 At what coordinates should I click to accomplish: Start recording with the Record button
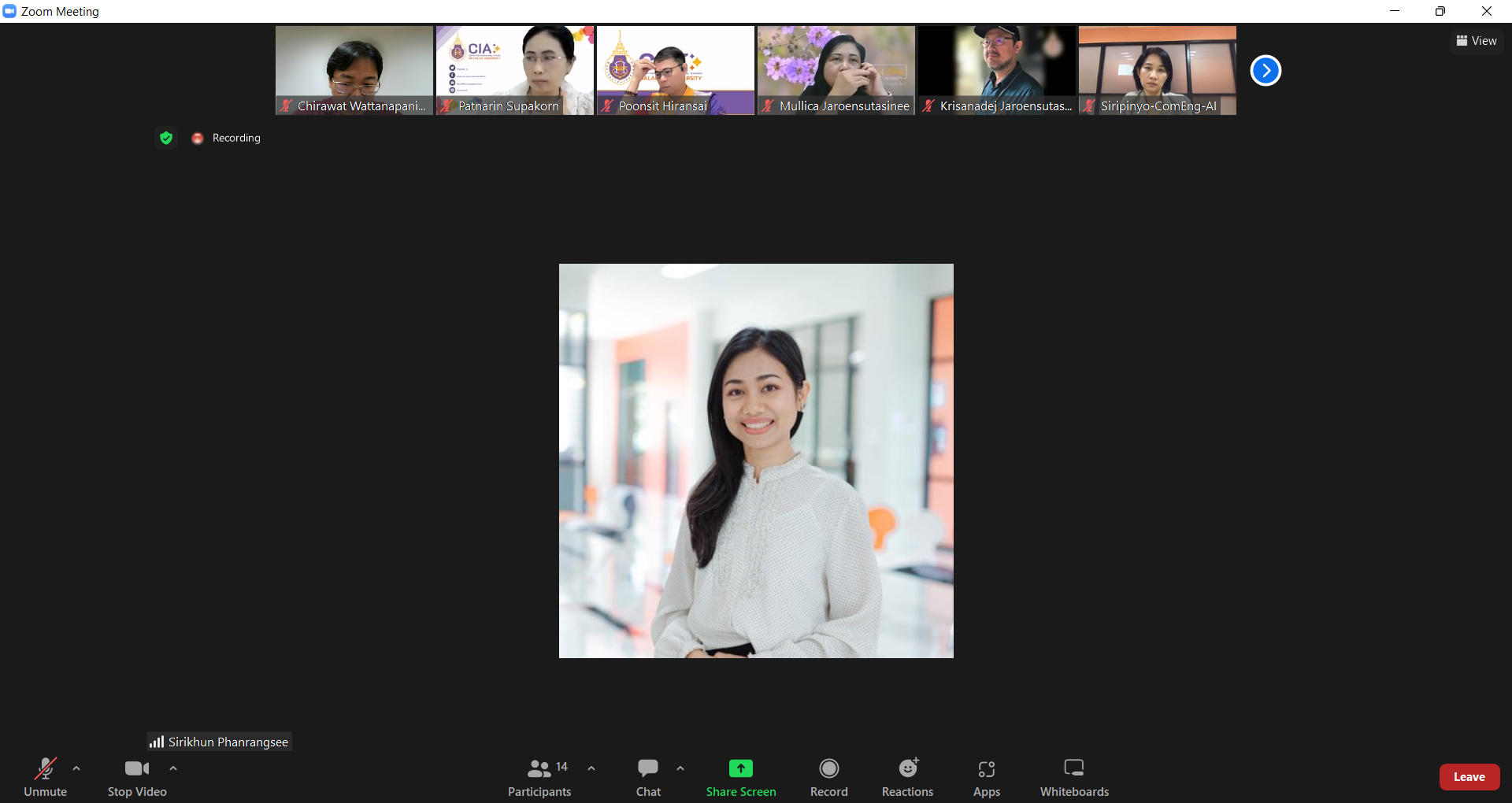click(828, 776)
